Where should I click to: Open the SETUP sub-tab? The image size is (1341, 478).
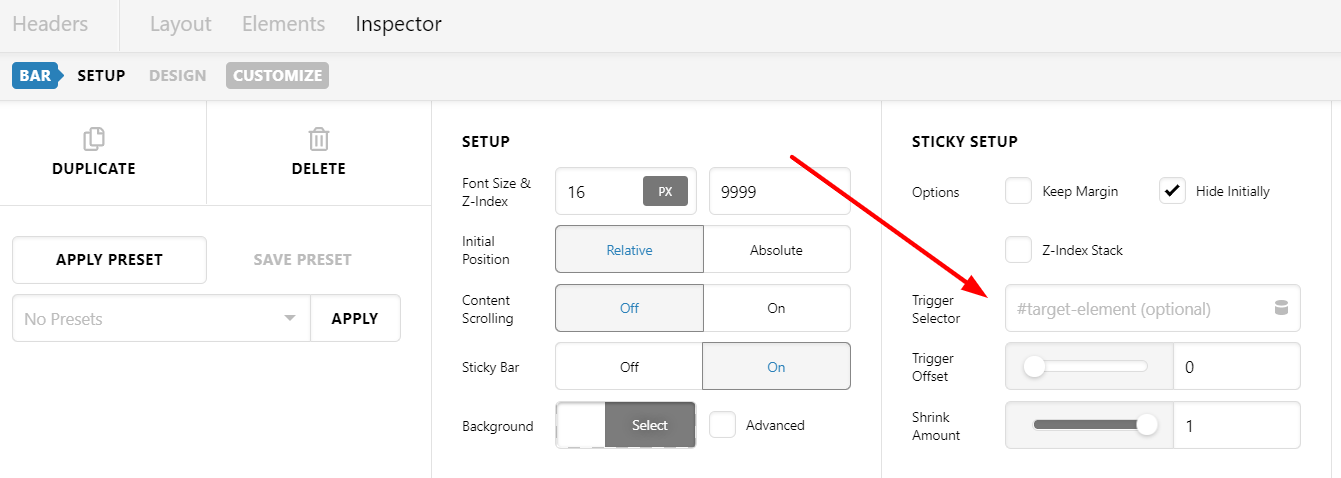point(101,75)
